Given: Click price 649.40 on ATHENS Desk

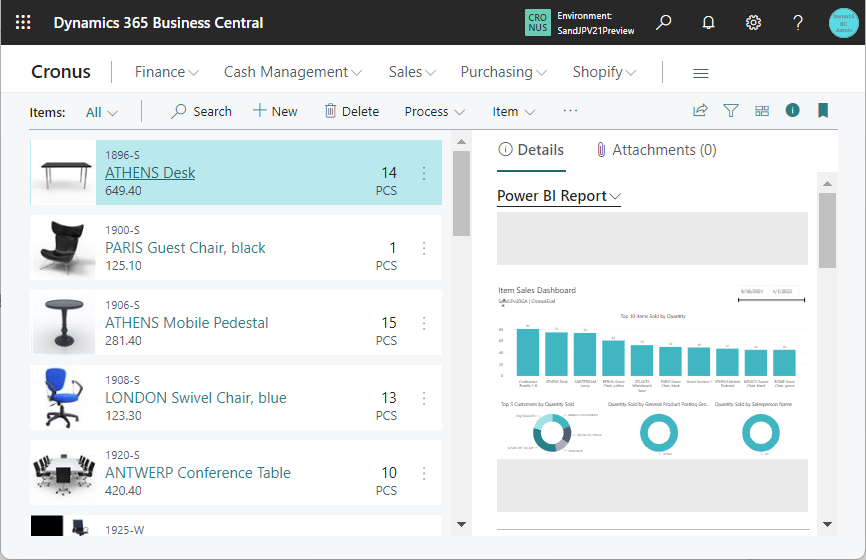Looking at the screenshot, I should pyautogui.click(x=123, y=191).
